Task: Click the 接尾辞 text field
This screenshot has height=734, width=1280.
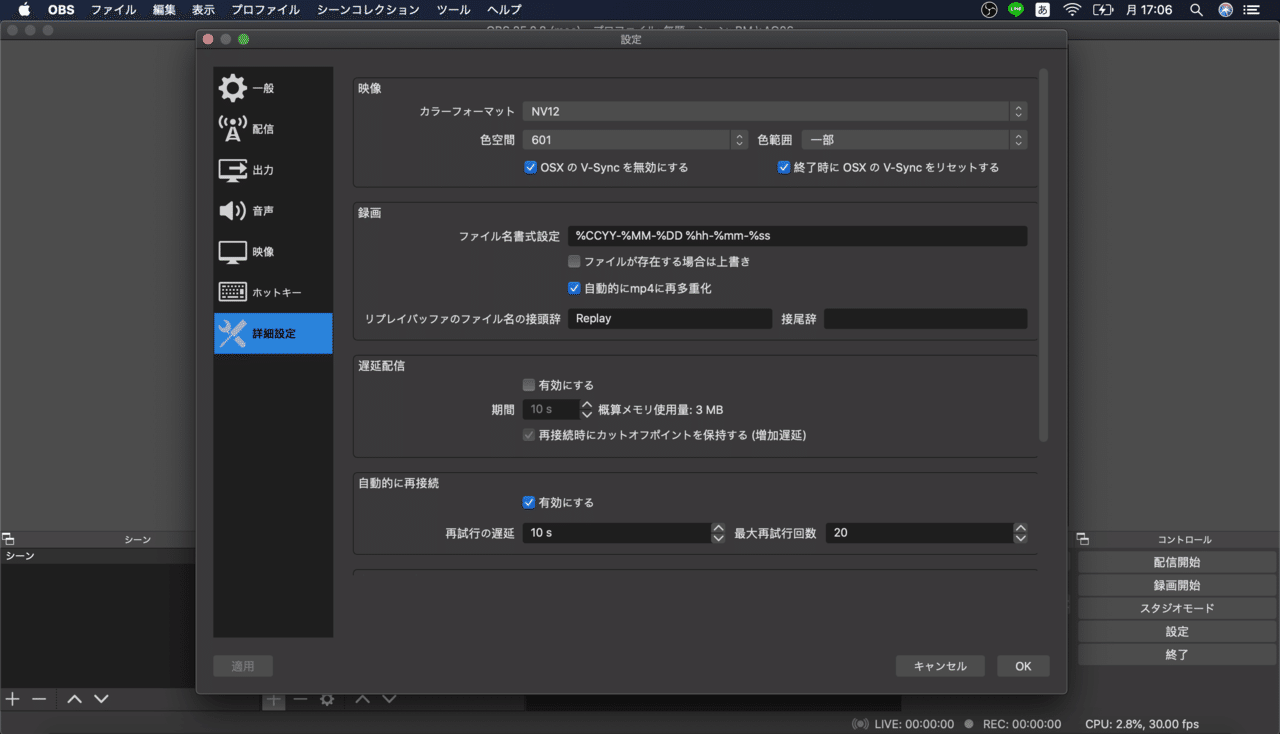Action: coord(926,319)
